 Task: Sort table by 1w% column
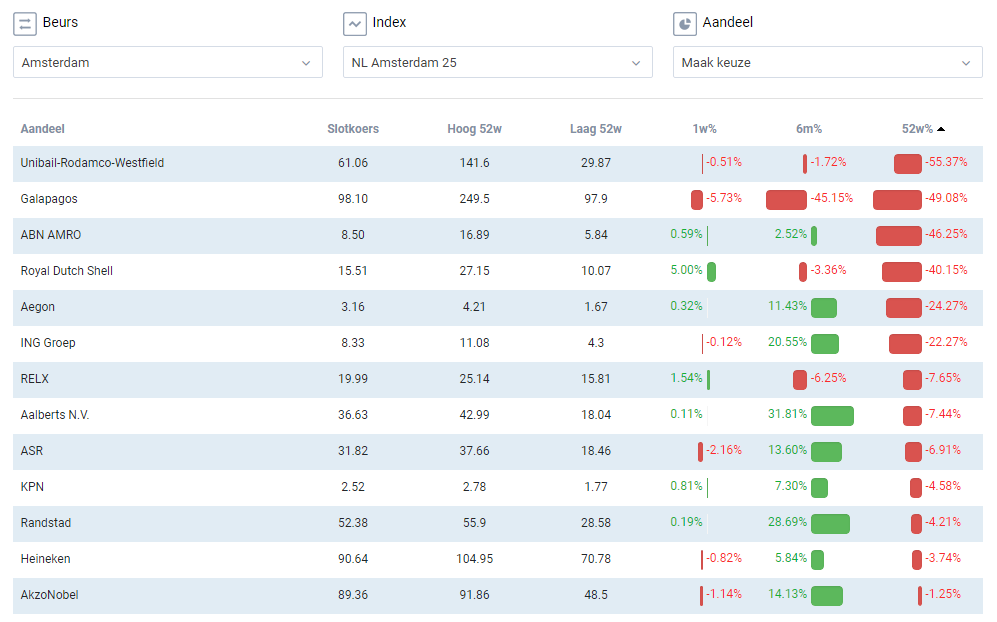705,129
